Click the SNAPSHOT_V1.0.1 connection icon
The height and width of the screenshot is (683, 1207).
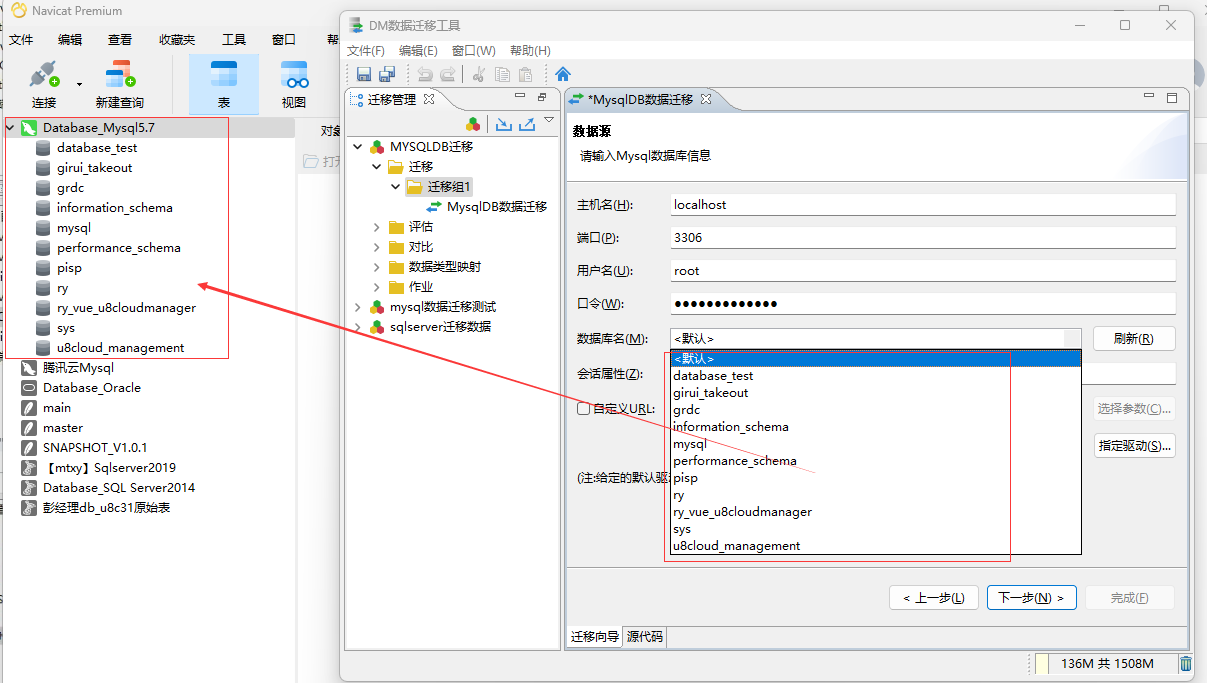point(29,448)
